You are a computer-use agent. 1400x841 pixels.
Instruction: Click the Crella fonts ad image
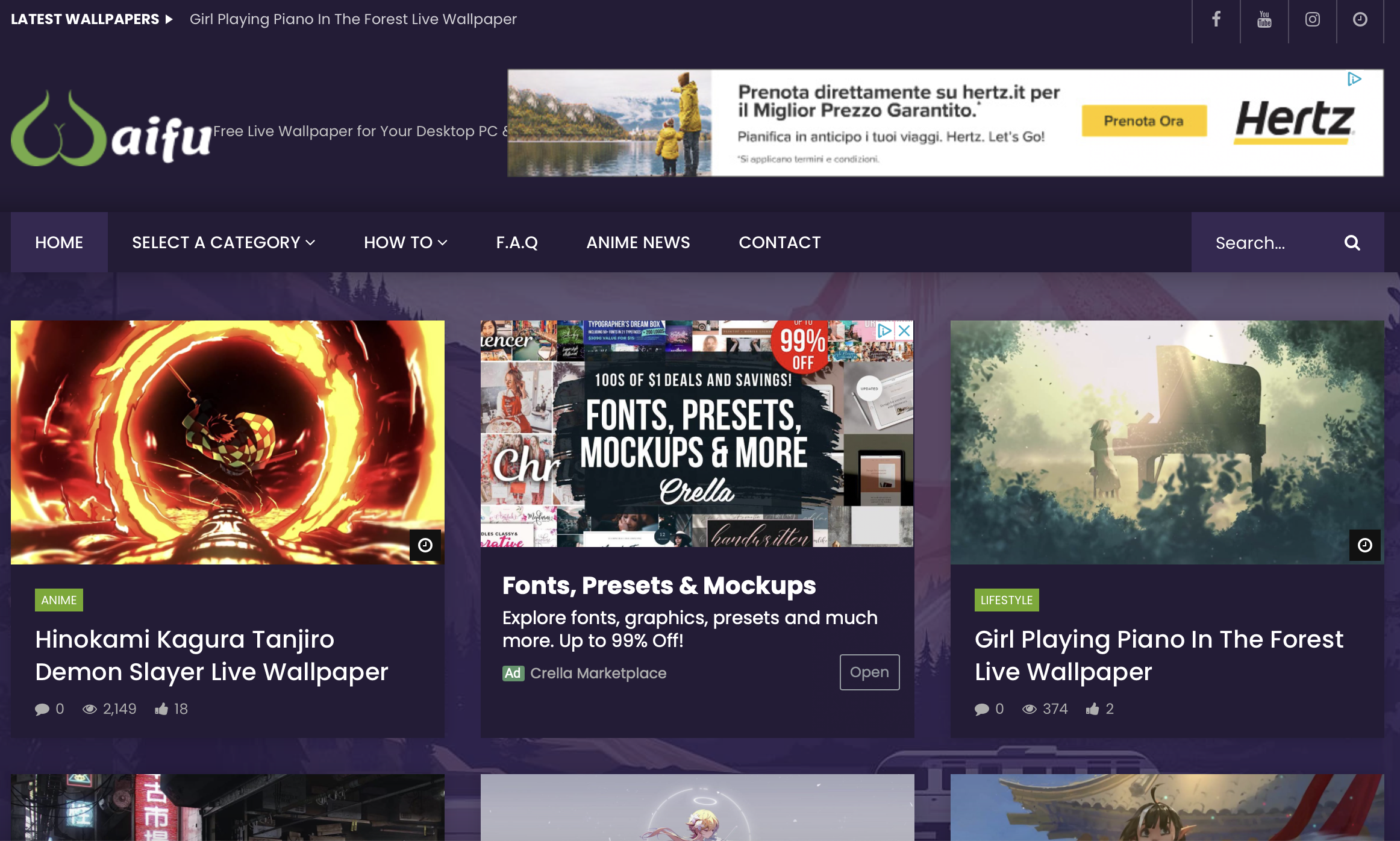point(697,434)
